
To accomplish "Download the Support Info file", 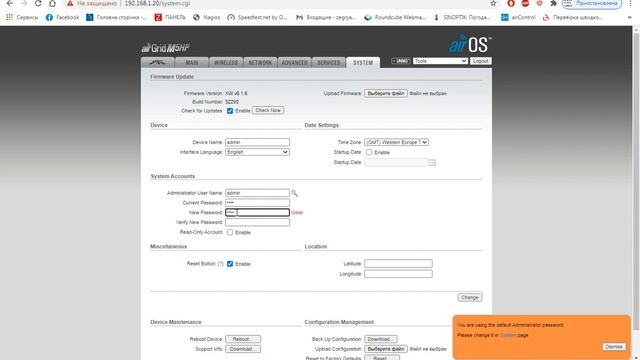I will pyautogui.click(x=243, y=349).
